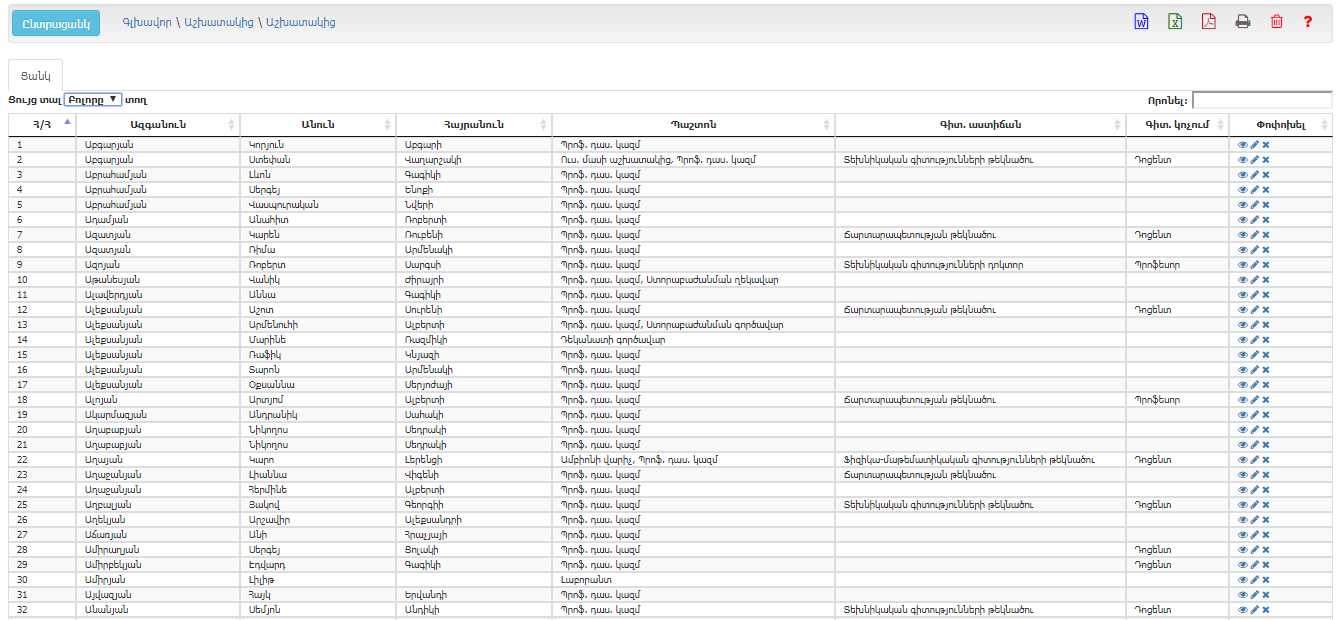The width and height of the screenshot is (1338, 620).
Task: Show row 12 details via eye icon
Action: pos(1243,310)
